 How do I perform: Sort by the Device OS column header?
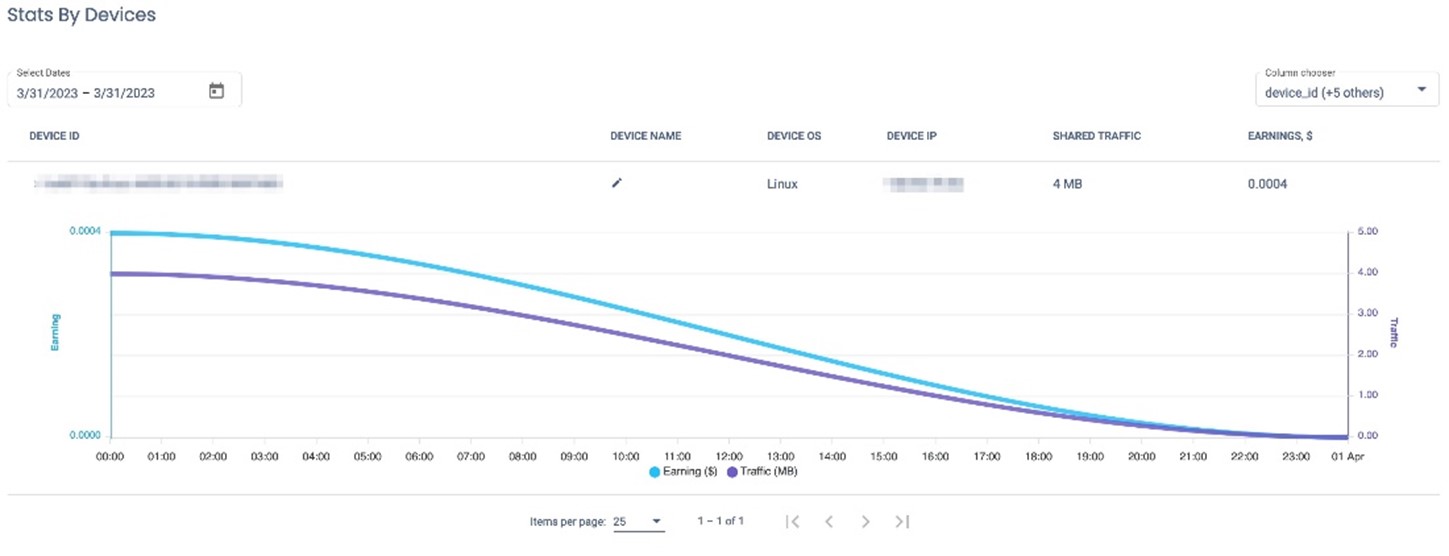pyautogui.click(x=793, y=136)
